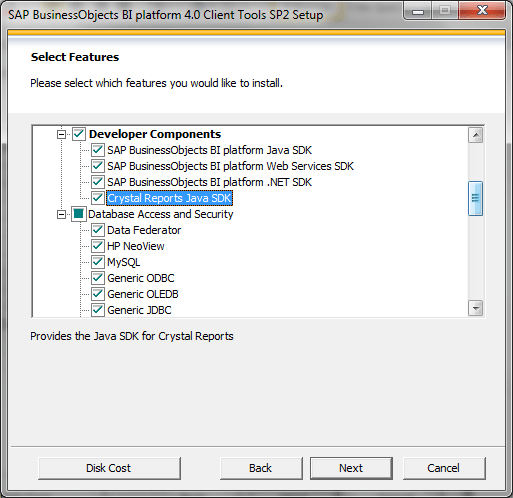Select the Developer Components label
The image size is (513, 498).
155,134
